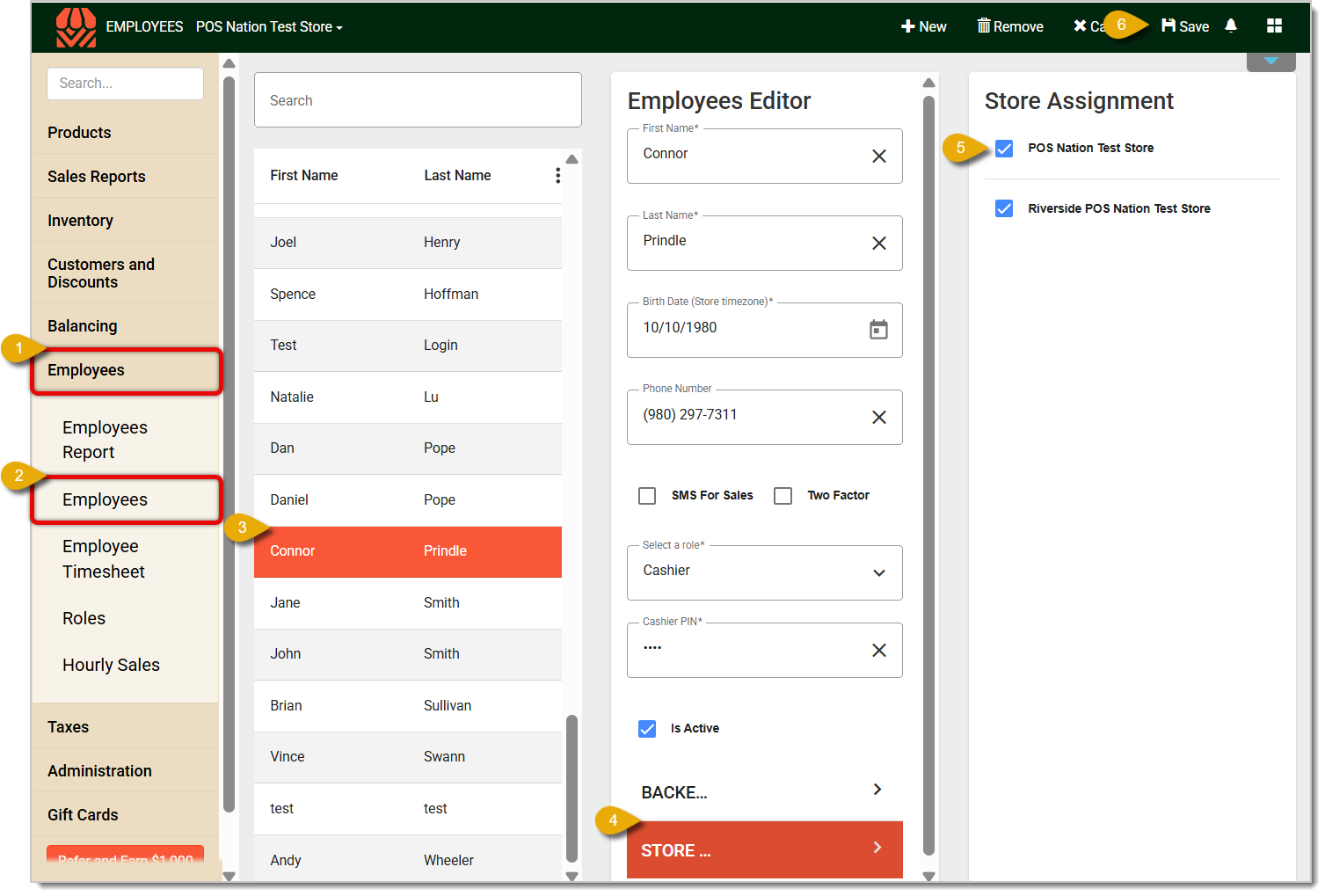Open the notifications bell
Image resolution: width=1325 pixels, height=896 pixels.
click(x=1231, y=25)
